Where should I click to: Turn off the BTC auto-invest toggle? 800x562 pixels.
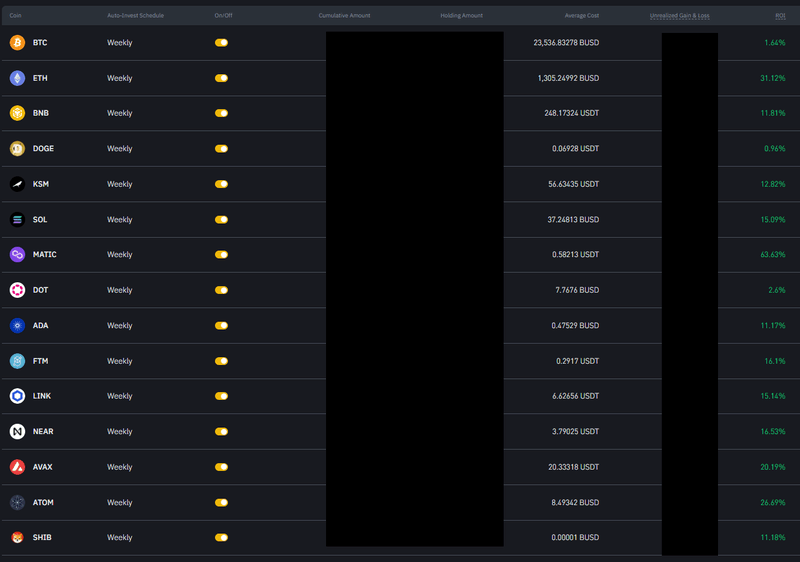click(221, 42)
